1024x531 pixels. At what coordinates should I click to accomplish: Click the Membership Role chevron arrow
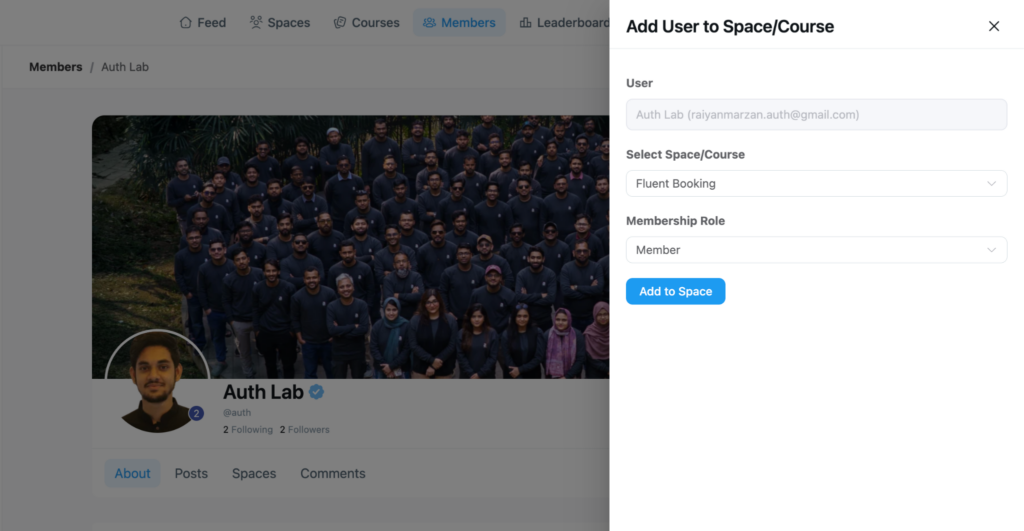point(991,250)
